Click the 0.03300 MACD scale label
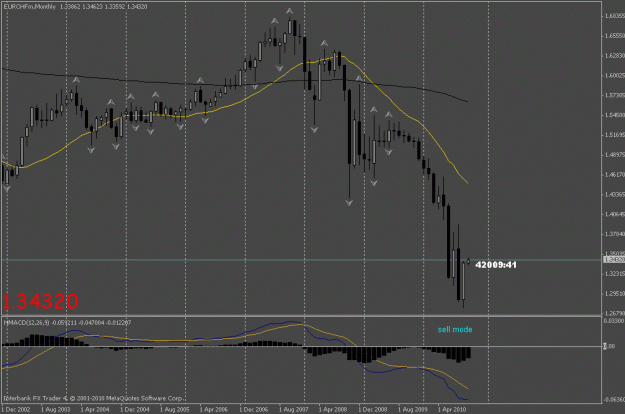This screenshot has height=414, width=625. pyautogui.click(x=614, y=320)
